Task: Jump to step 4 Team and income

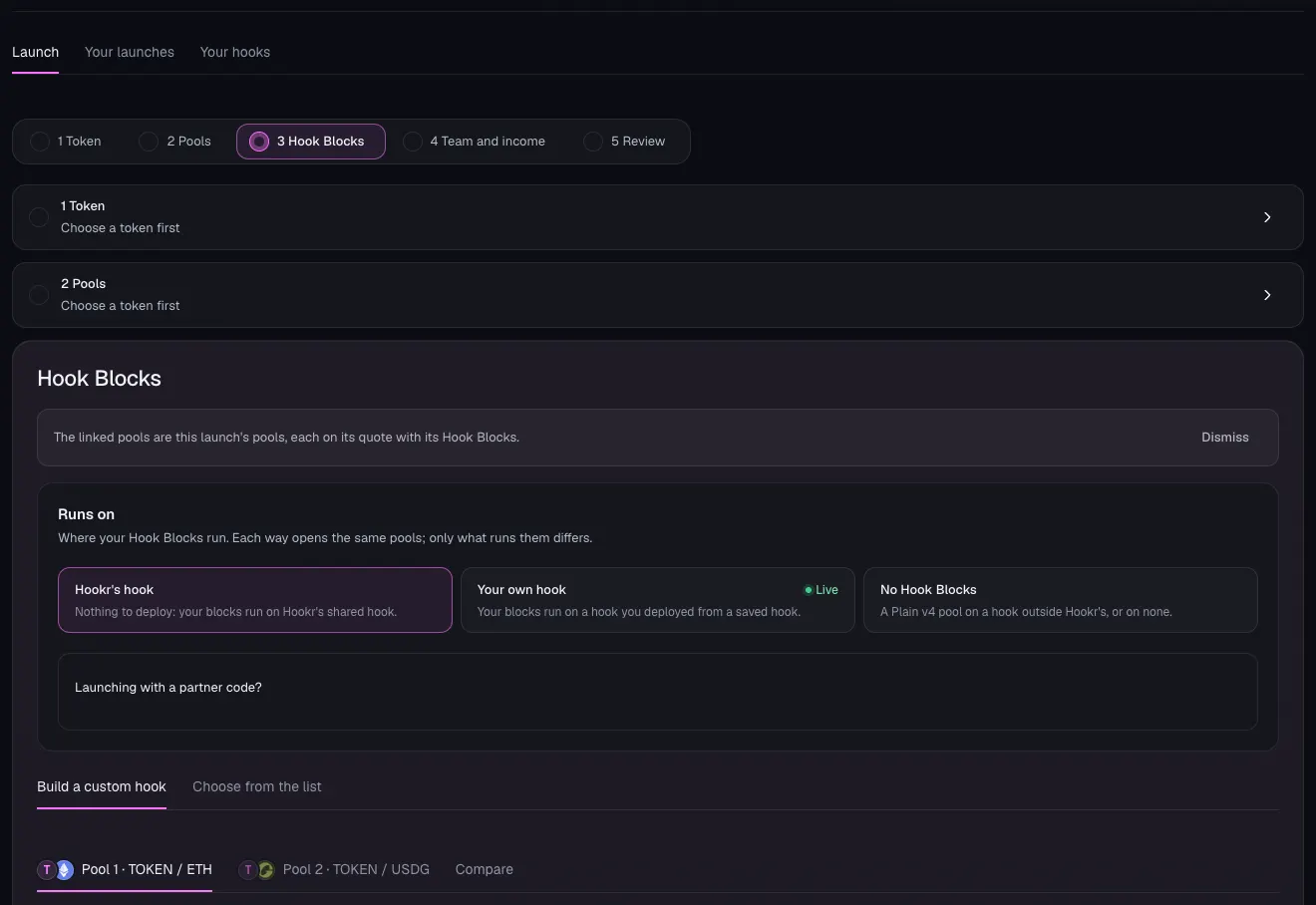Action: [475, 142]
